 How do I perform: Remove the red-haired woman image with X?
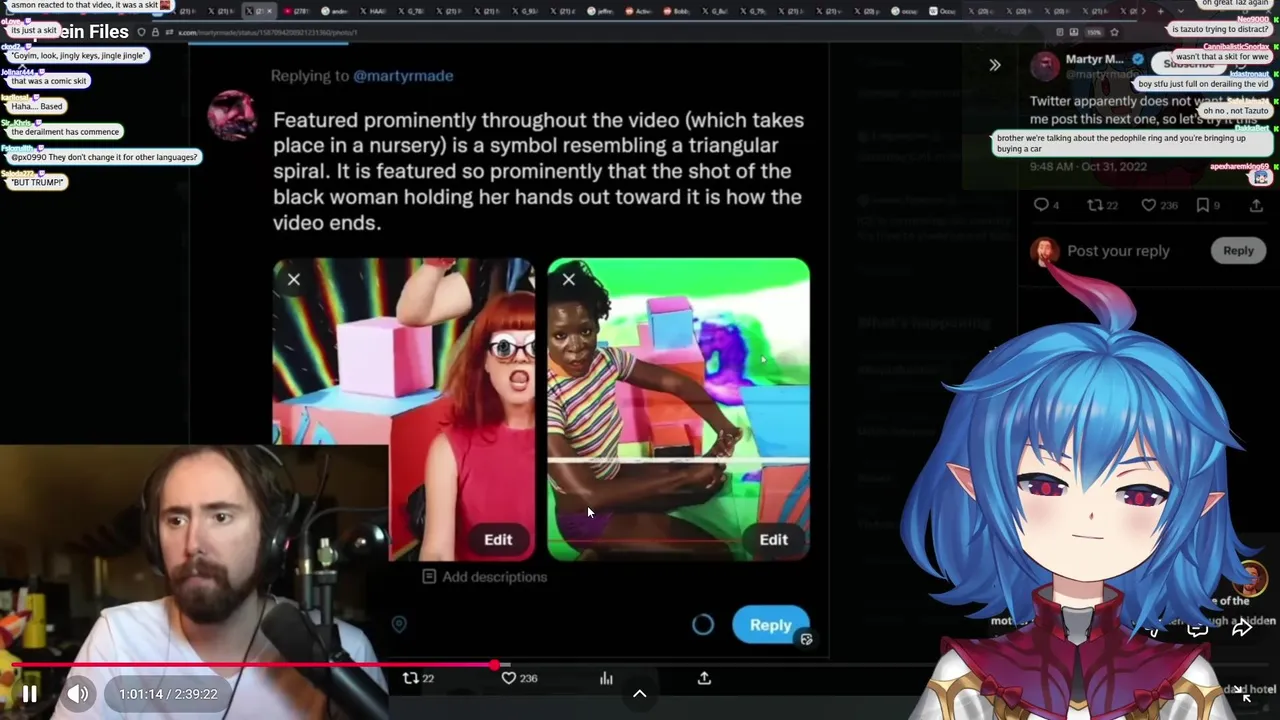click(x=294, y=280)
